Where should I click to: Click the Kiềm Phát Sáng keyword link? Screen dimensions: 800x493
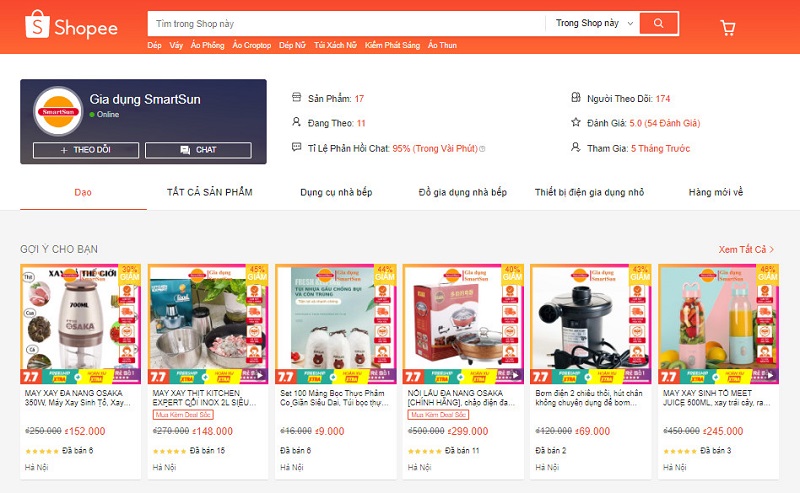point(392,45)
